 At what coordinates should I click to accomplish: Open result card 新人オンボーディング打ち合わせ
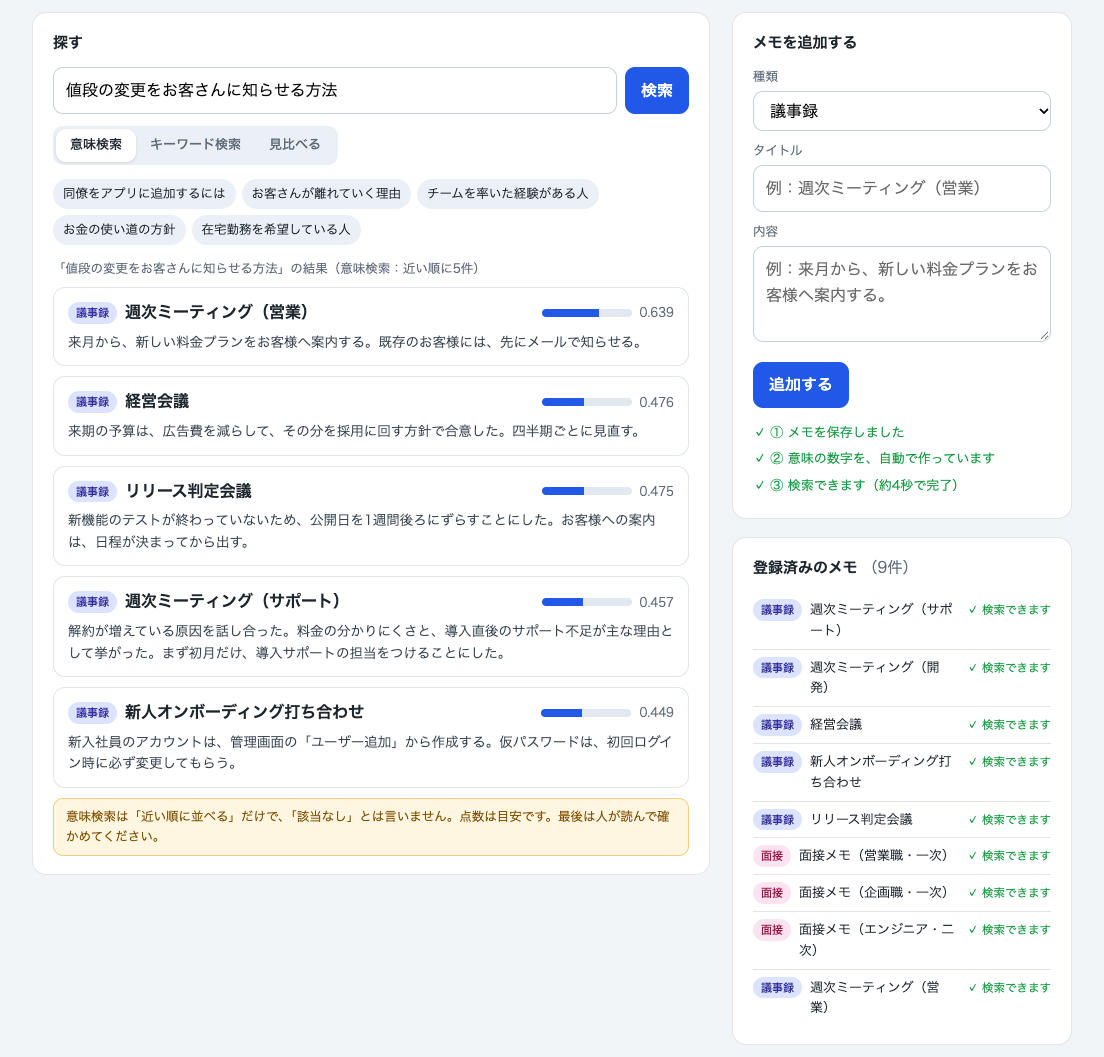370,737
